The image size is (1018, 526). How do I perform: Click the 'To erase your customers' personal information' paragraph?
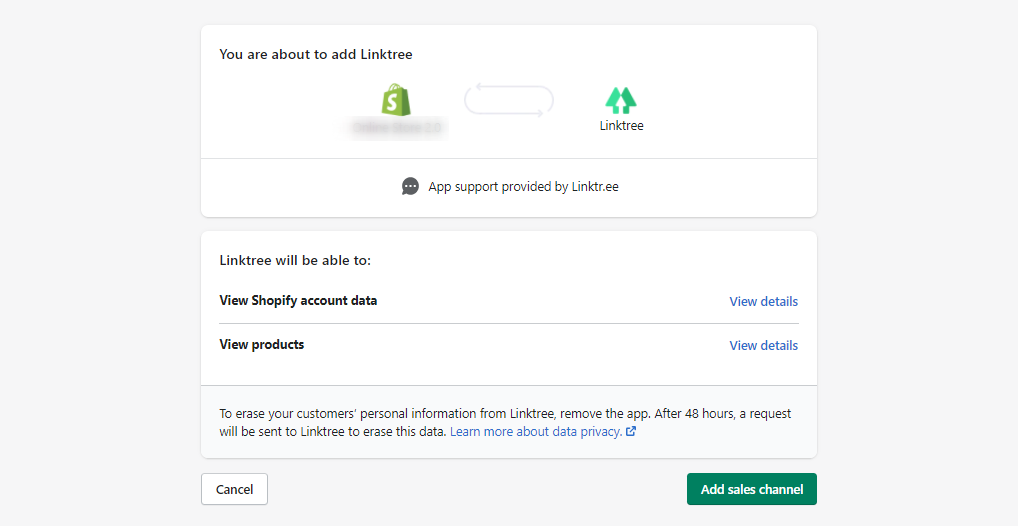pos(505,422)
